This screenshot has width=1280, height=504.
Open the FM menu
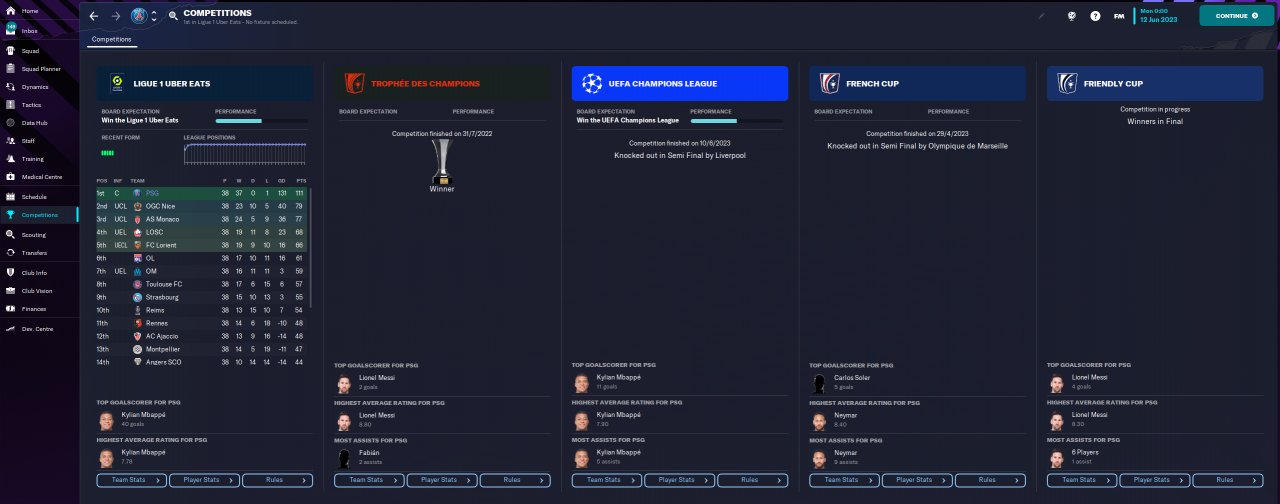coord(1119,16)
